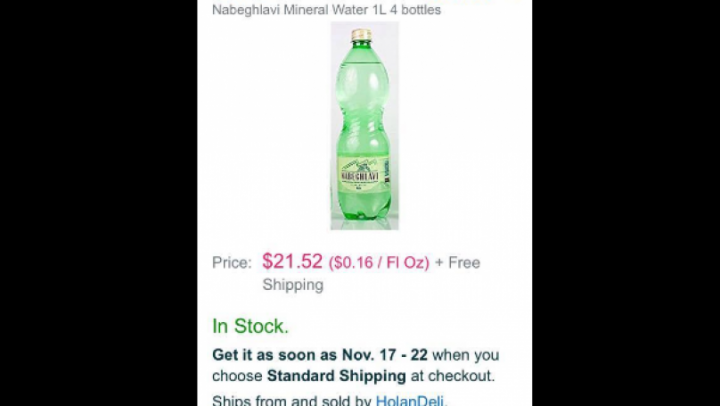
Task: Click the $0.16 per Fl Oz unit price
Action: [379, 263]
